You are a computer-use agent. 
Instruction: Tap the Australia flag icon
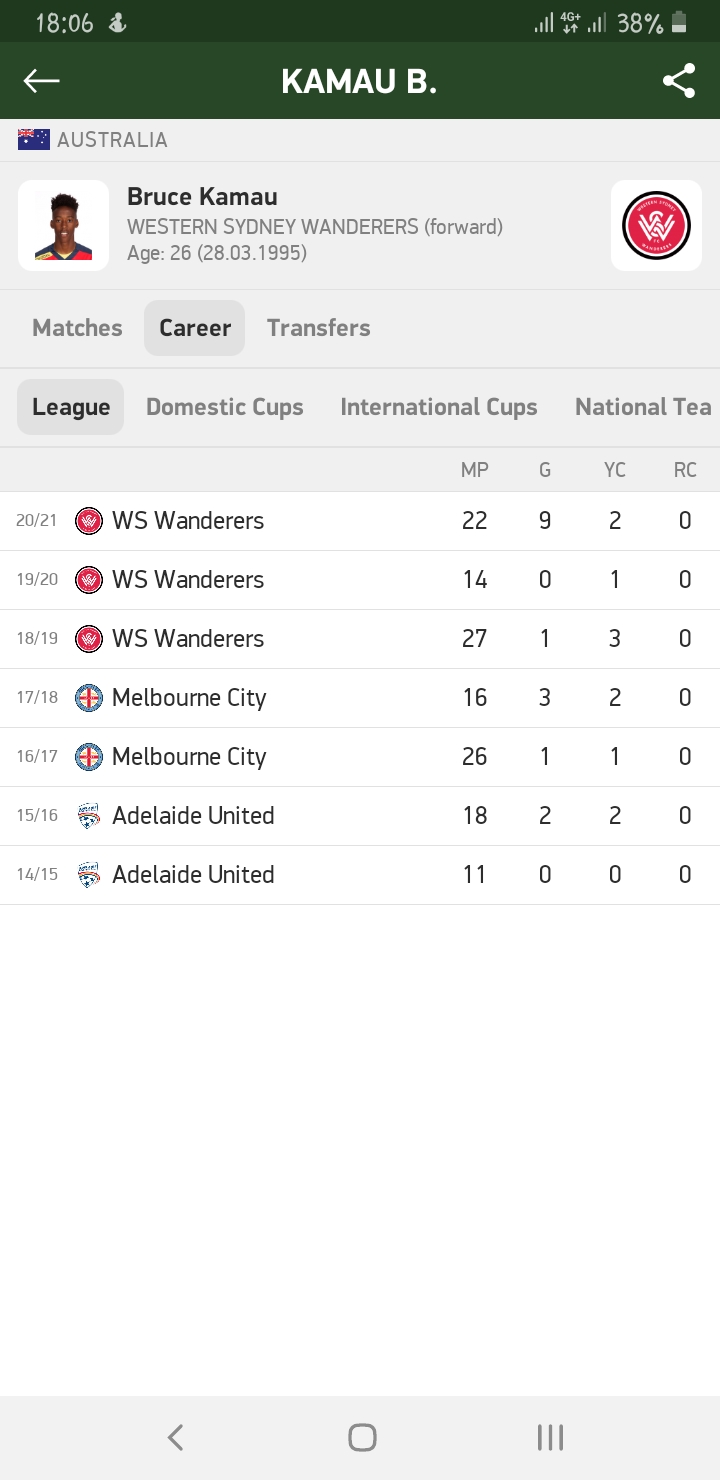coord(34,140)
